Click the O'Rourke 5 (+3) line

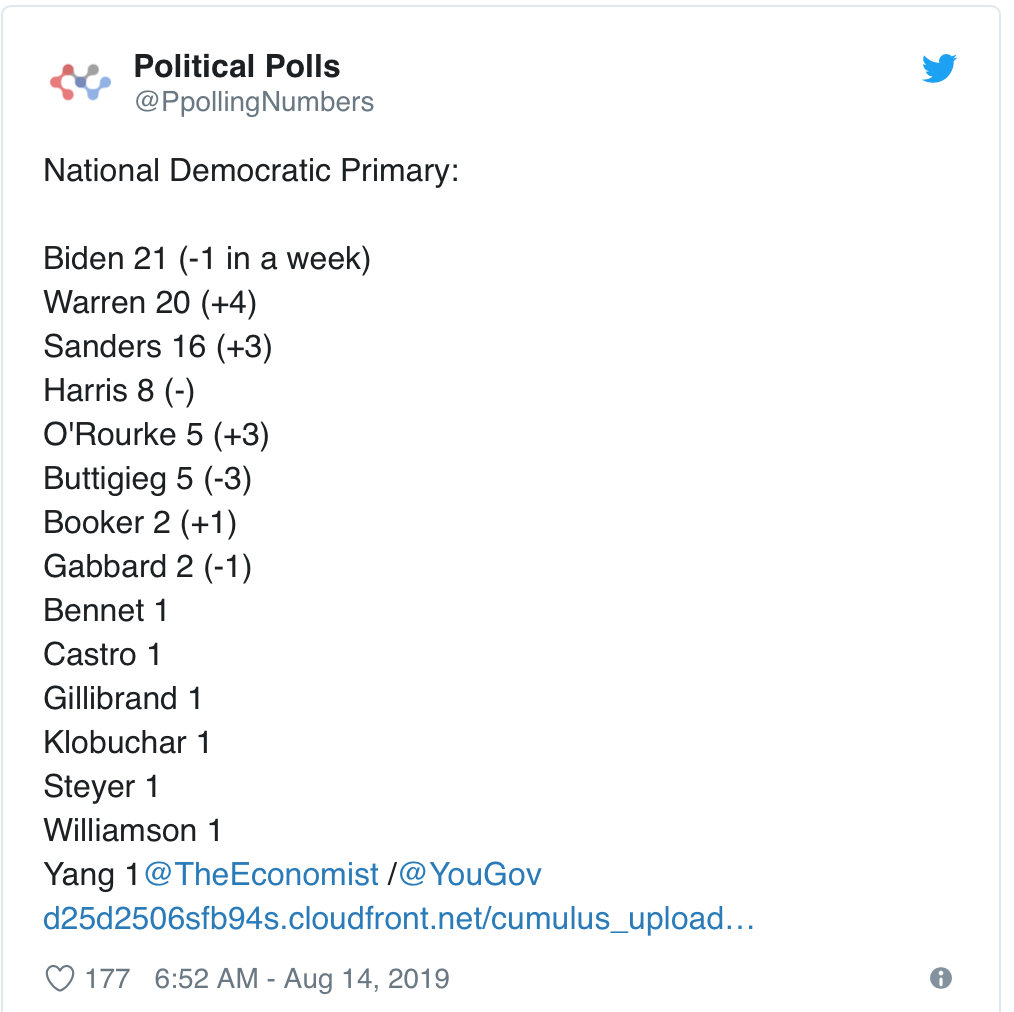(156, 435)
